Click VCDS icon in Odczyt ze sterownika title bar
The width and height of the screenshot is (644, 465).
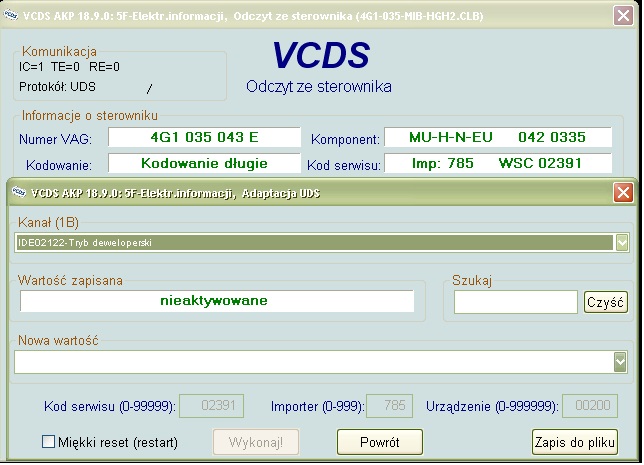tap(11, 15)
